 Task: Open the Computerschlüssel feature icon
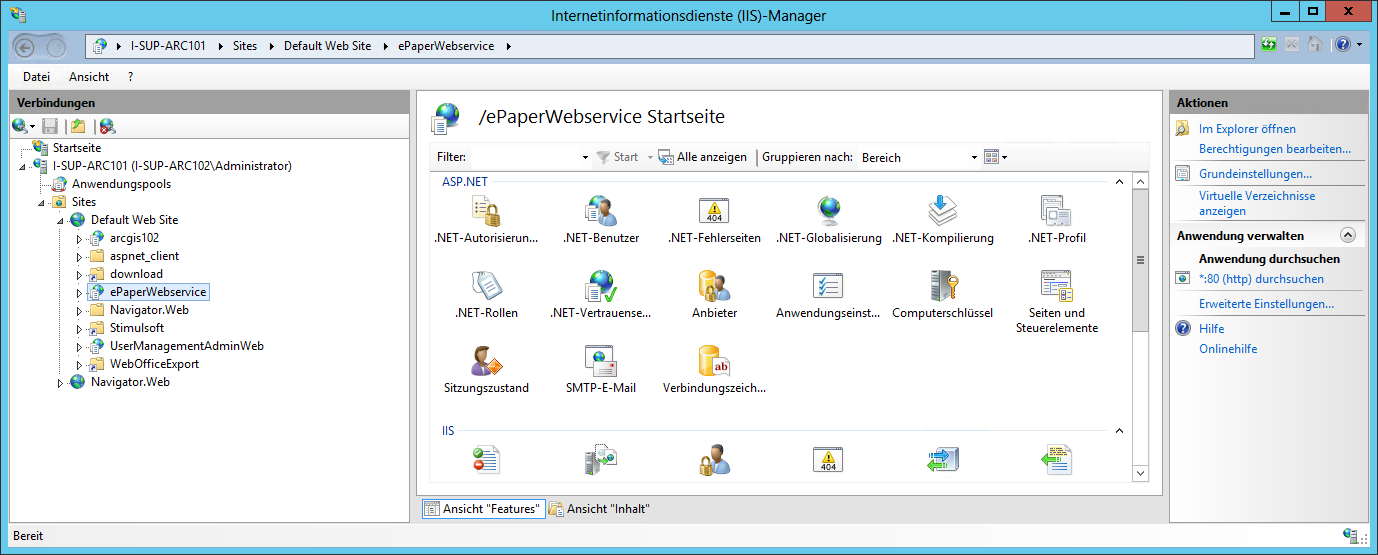943,287
